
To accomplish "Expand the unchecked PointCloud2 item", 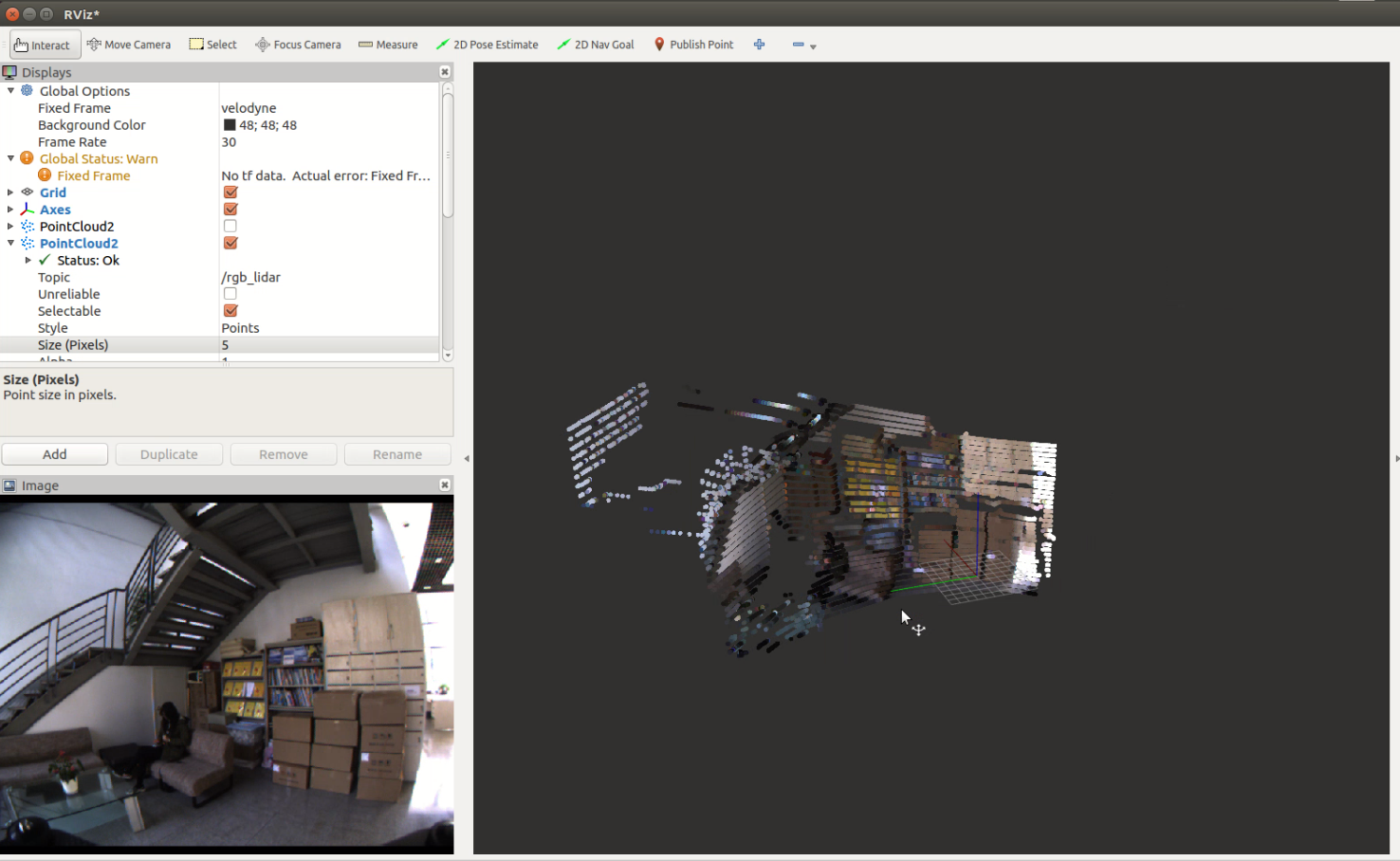I will point(10,227).
